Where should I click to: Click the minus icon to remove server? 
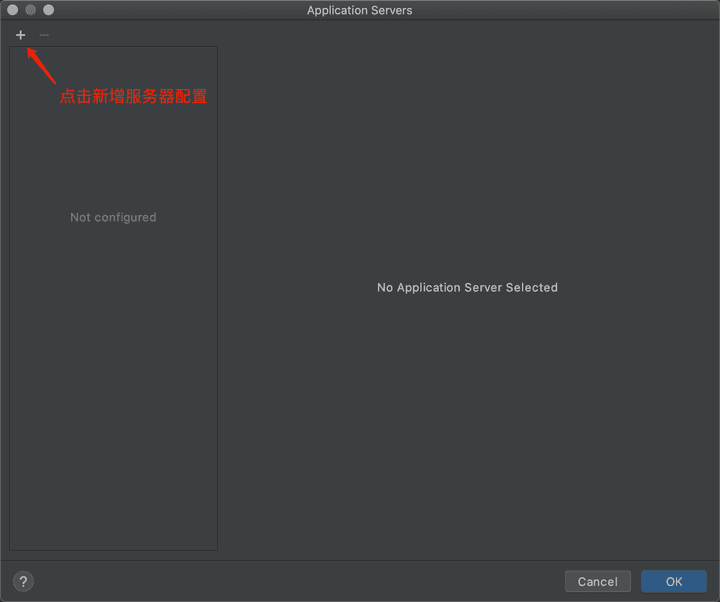pyautogui.click(x=44, y=35)
